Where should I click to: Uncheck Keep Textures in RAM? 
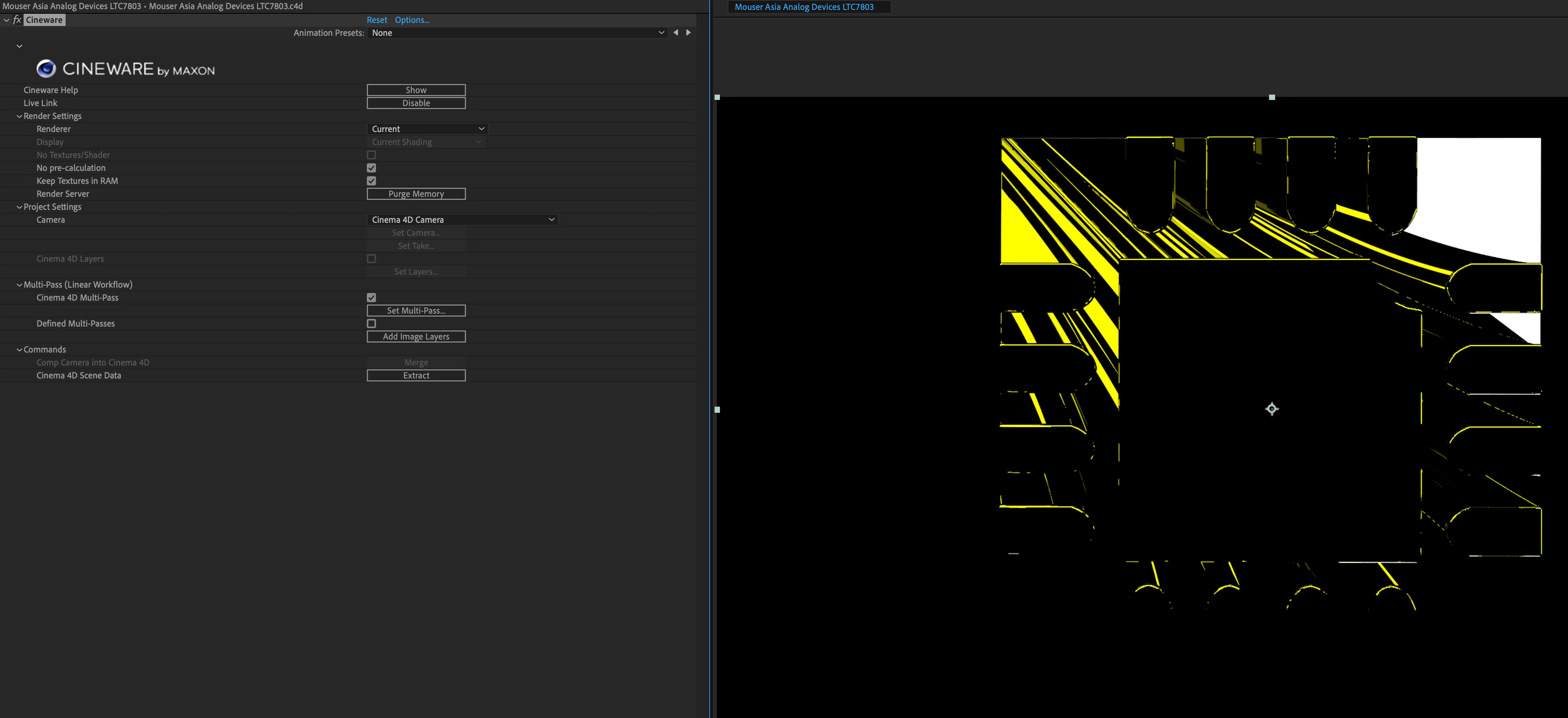[371, 181]
